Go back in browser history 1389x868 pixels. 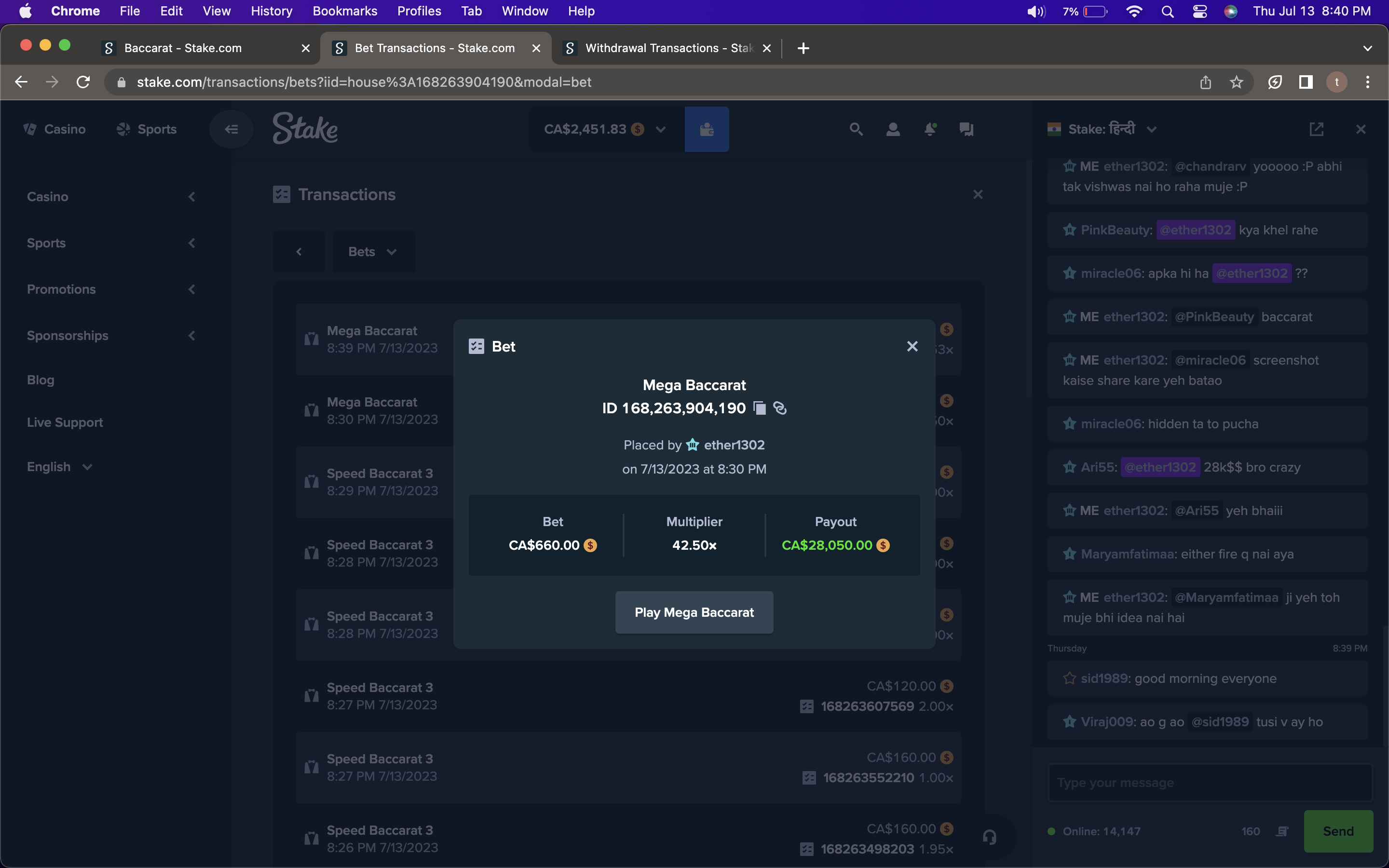pos(21,82)
